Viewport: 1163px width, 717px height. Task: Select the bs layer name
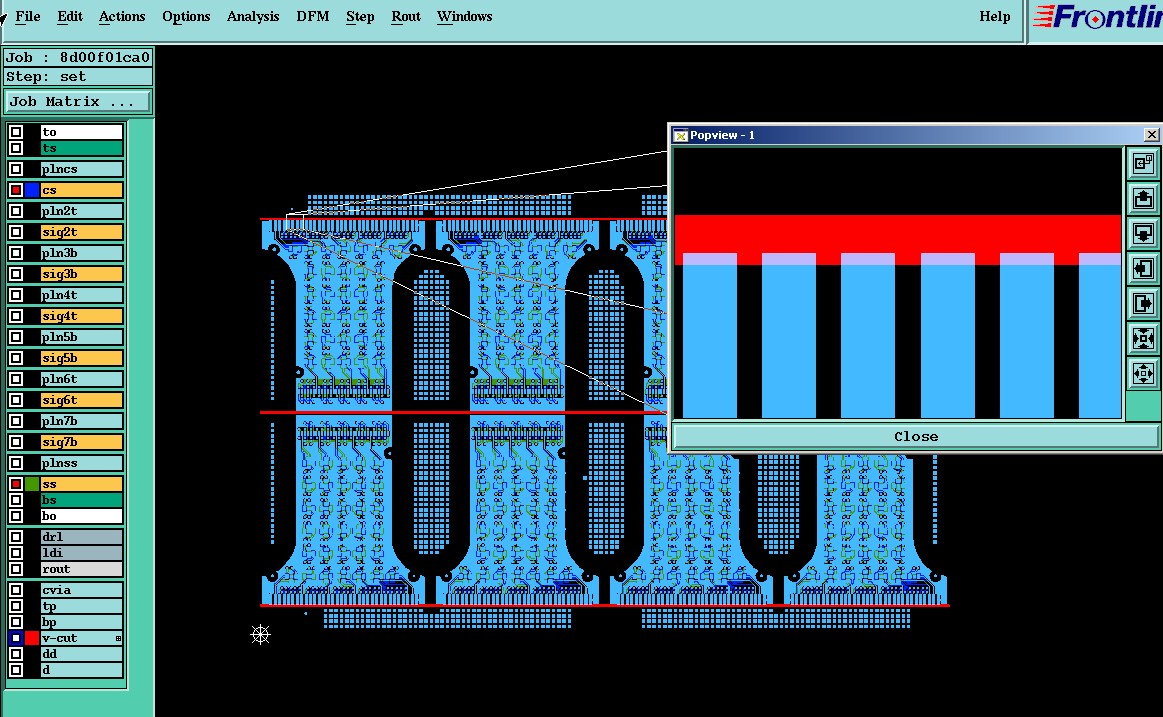[82, 500]
